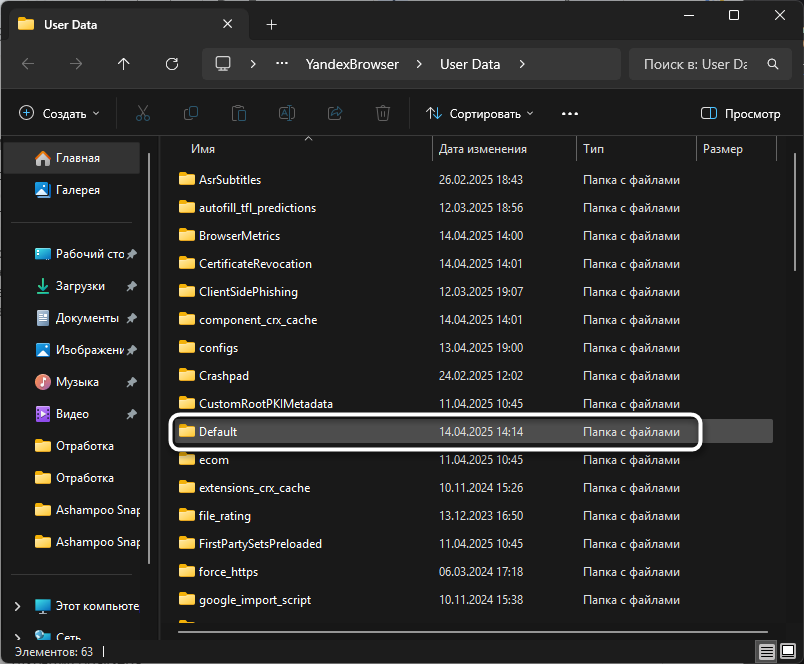Screen dimensions: 804x664
Task: Click the search field Поиск в: User Data
Action: point(695,64)
